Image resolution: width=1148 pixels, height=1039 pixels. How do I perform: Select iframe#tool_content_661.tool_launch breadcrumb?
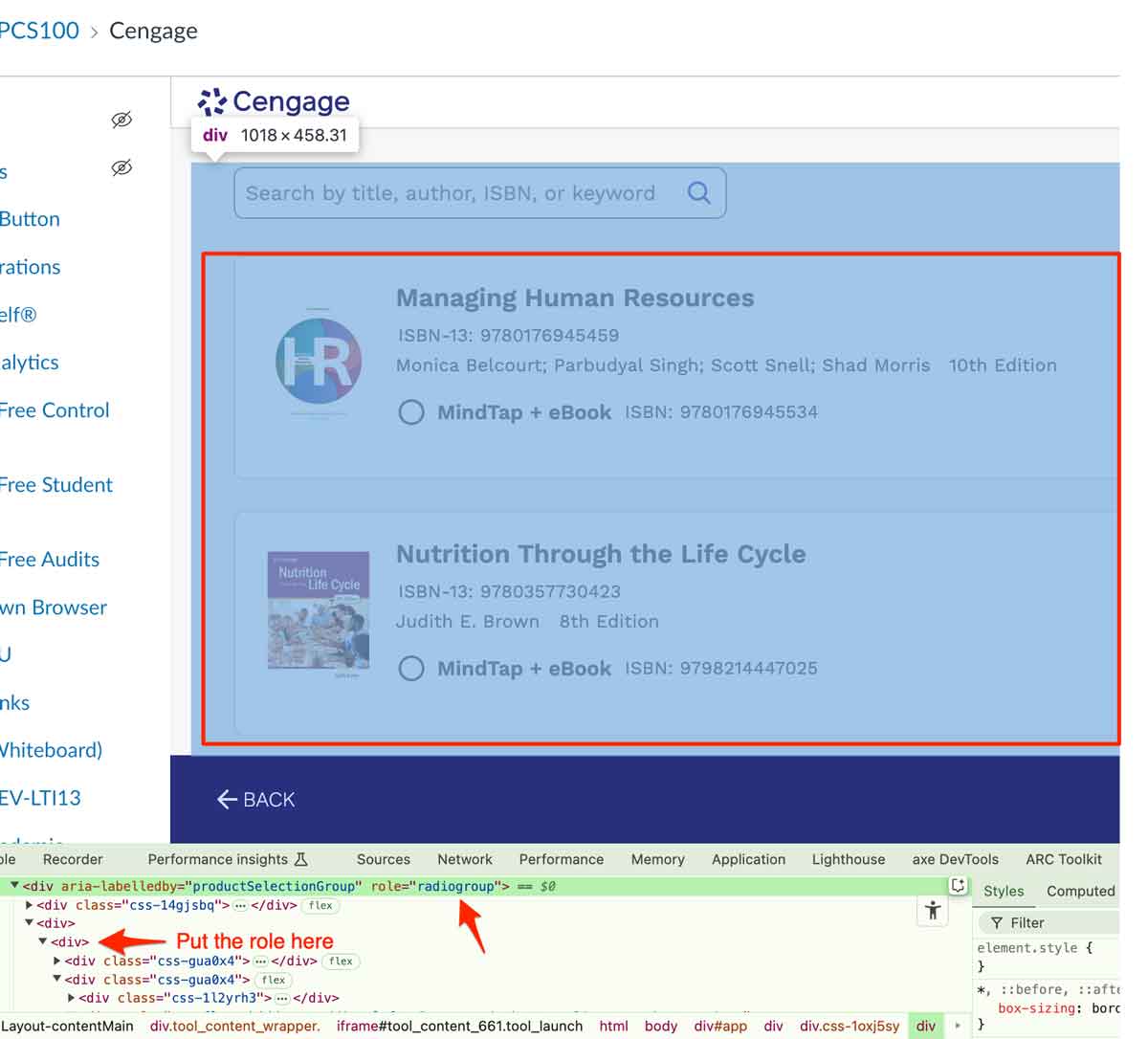[459, 1026]
